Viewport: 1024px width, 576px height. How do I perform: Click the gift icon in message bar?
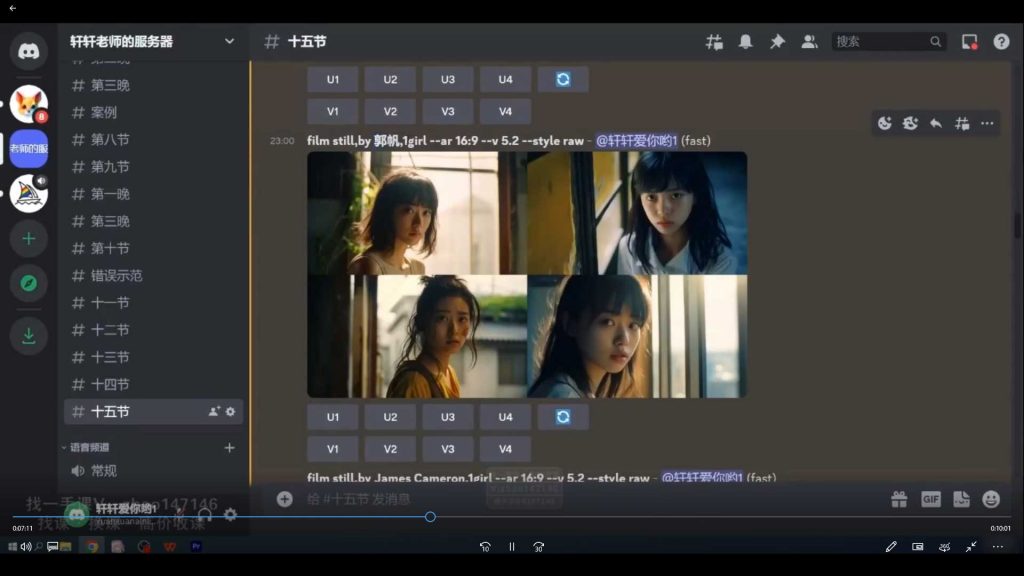899,498
